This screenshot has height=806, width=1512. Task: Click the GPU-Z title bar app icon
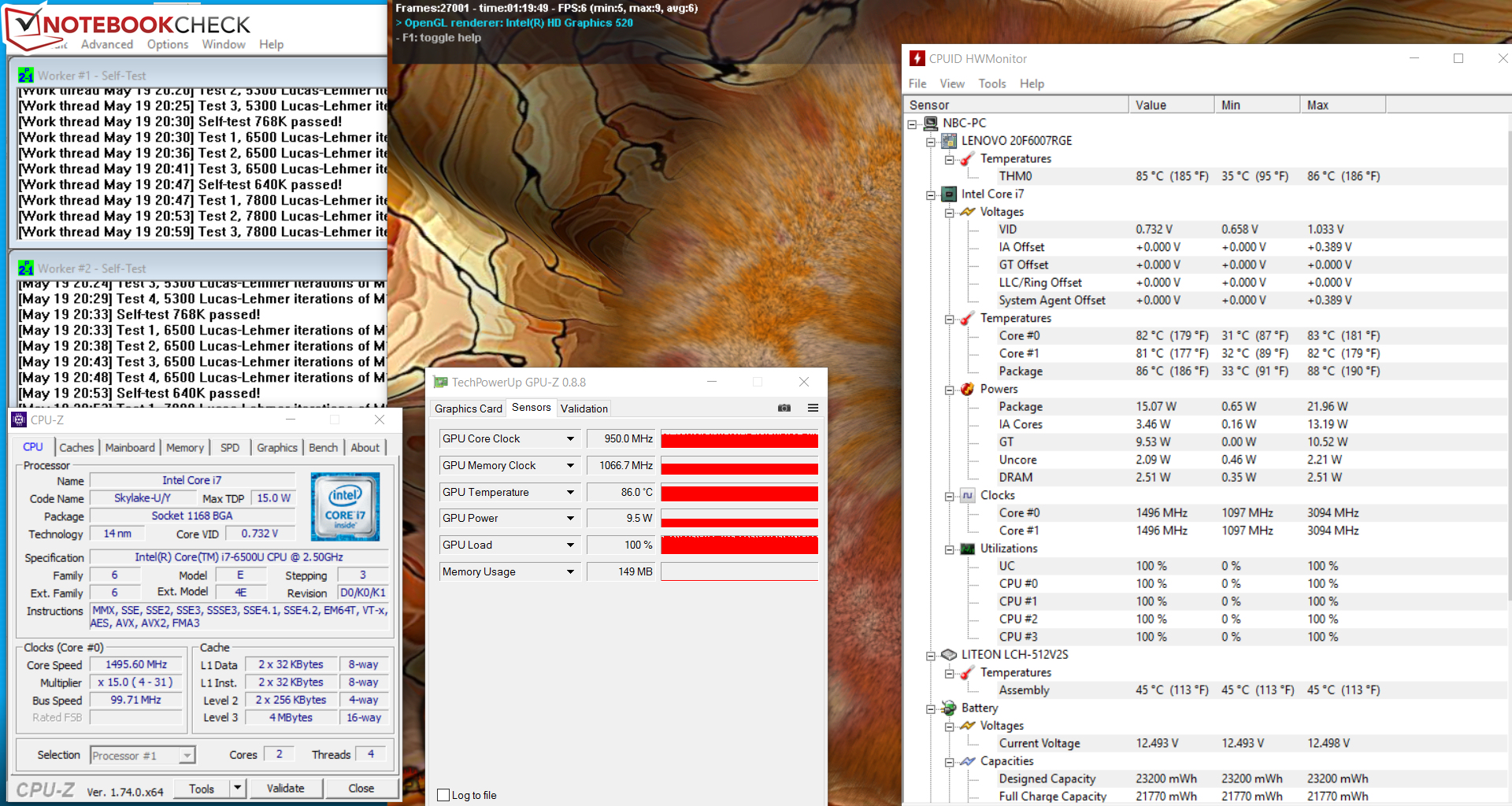click(x=440, y=382)
